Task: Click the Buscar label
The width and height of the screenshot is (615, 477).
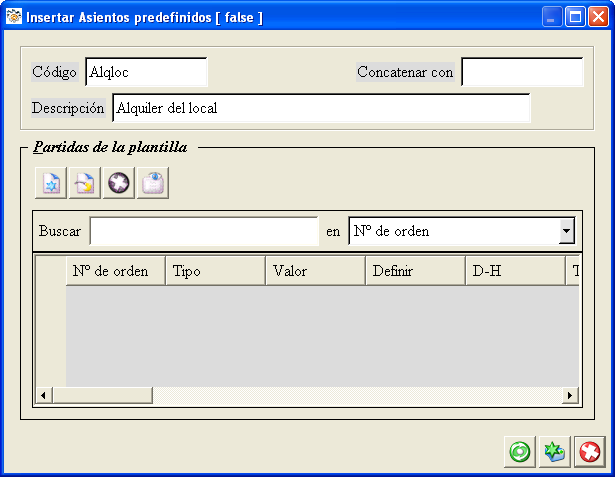Action: tap(60, 231)
